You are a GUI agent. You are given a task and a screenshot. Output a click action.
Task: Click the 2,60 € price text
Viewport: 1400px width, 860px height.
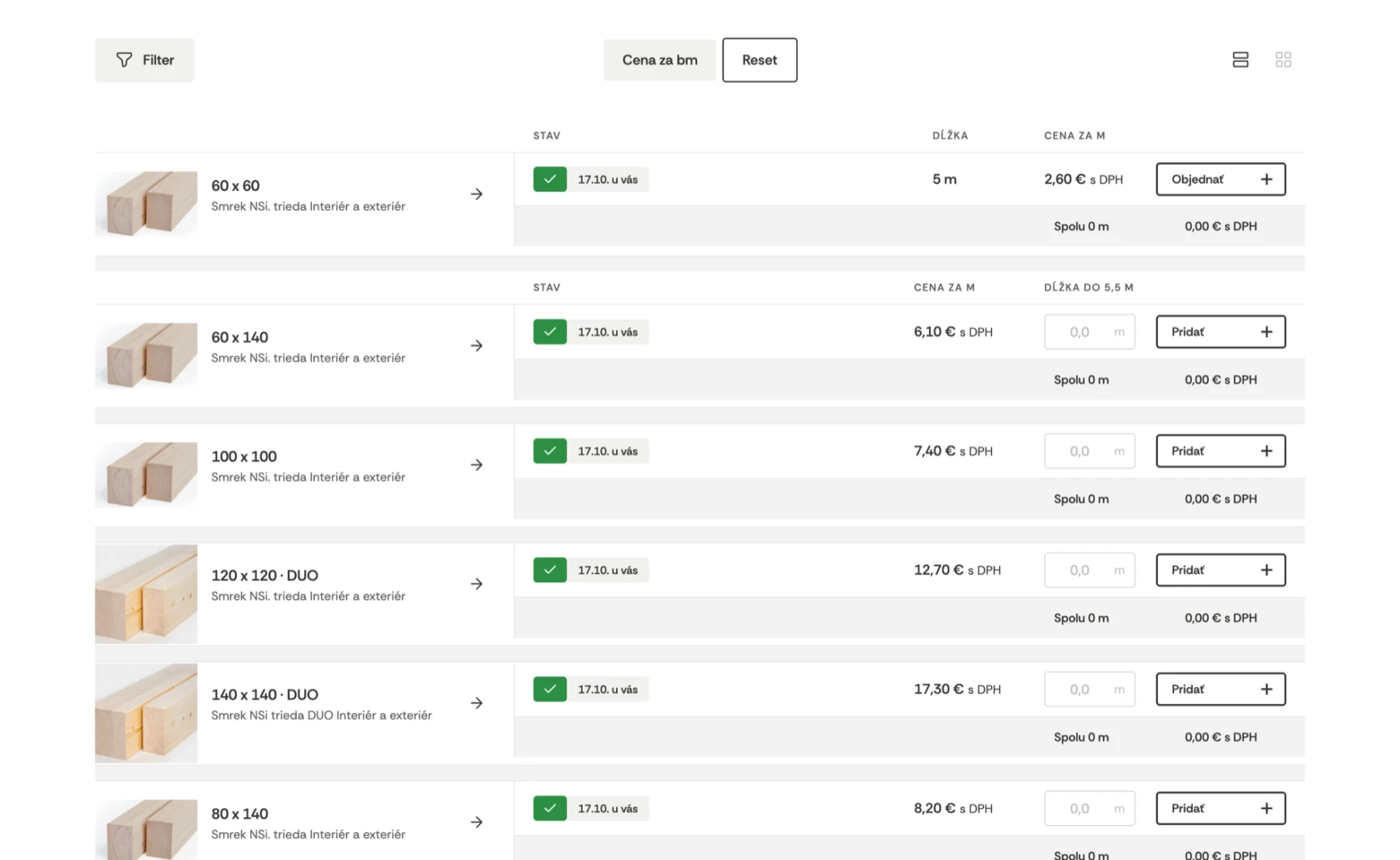1065,179
